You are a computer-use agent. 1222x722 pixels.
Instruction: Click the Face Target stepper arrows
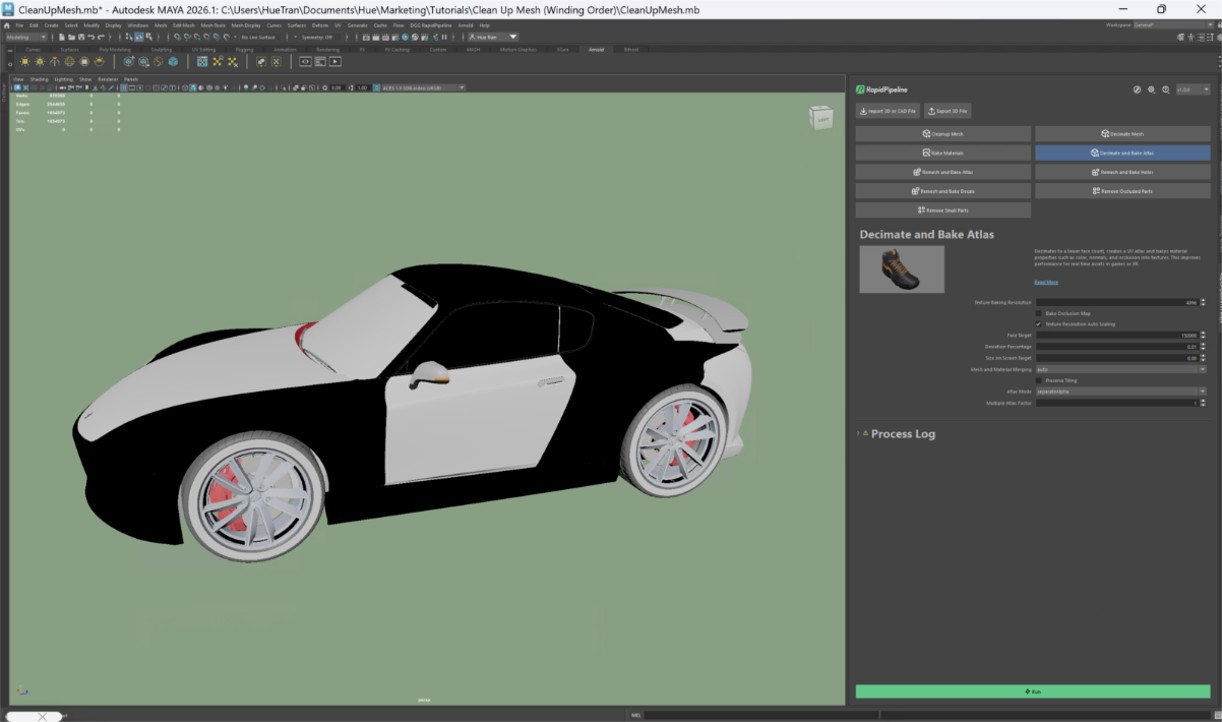(x=1203, y=335)
